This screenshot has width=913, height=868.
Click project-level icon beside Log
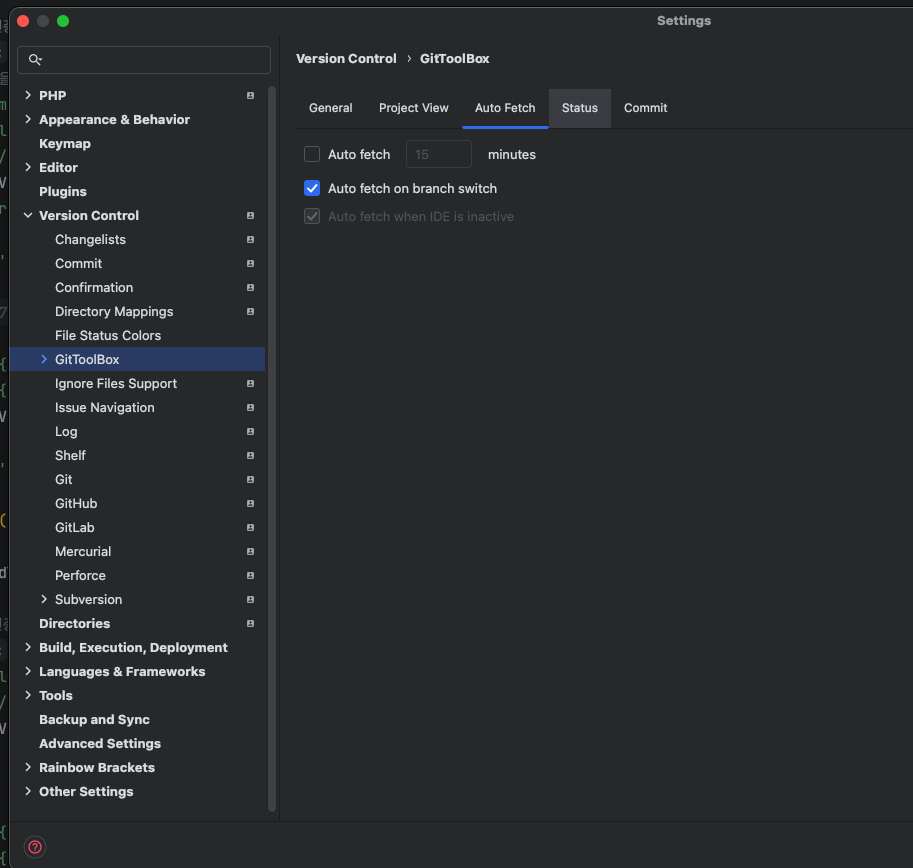pos(250,431)
